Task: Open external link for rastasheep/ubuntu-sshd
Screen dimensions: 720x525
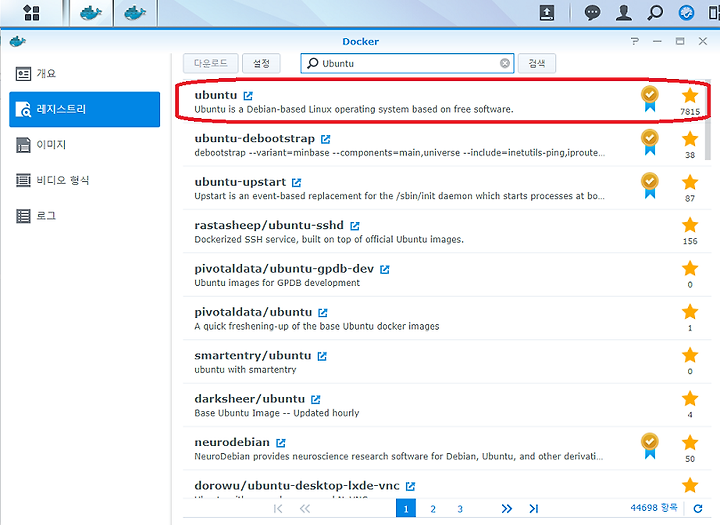Action: pyautogui.click(x=355, y=226)
